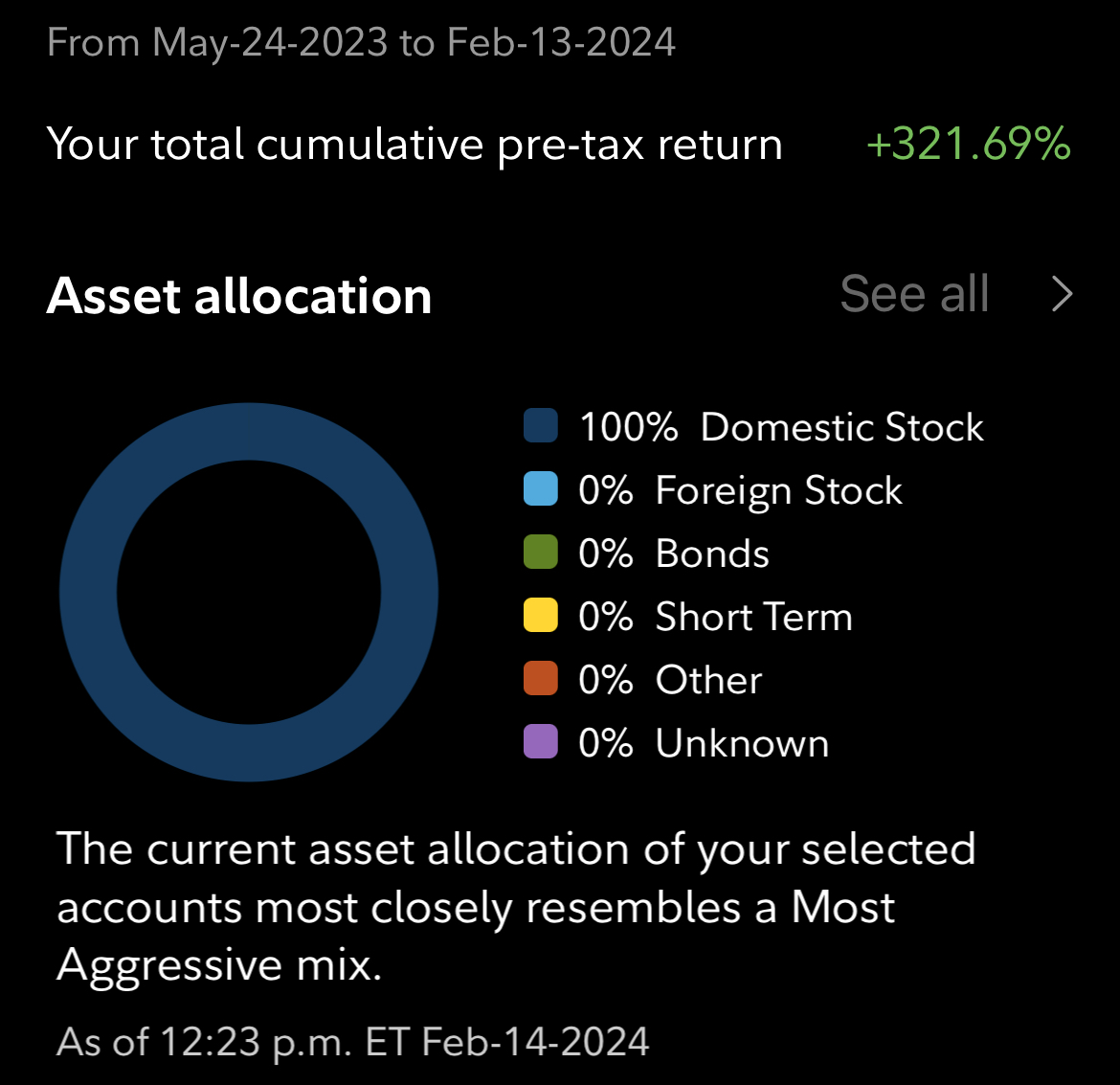This screenshot has height=1085, width=1120.
Task: Tap the 0% Bonds legend entry
Action: (674, 554)
